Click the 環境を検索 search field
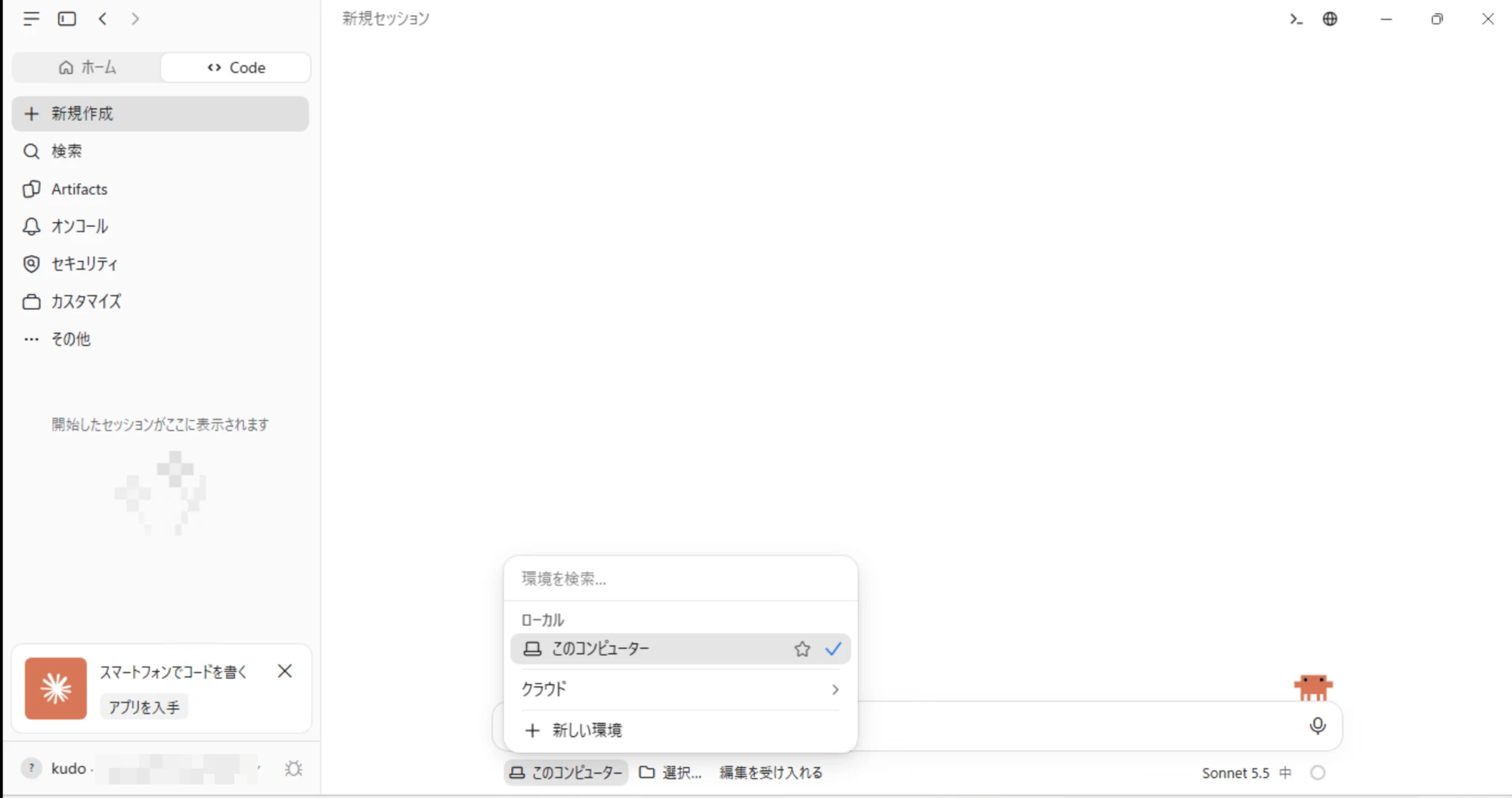 tap(680, 579)
